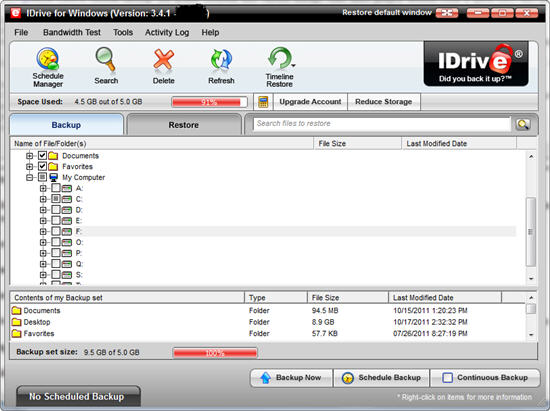Click the Space Used 91% progress bar
The image size is (550, 411).
[x=209, y=102]
